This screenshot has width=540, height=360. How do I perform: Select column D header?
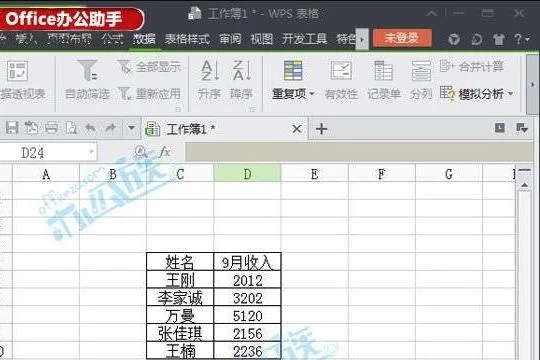tap(247, 173)
